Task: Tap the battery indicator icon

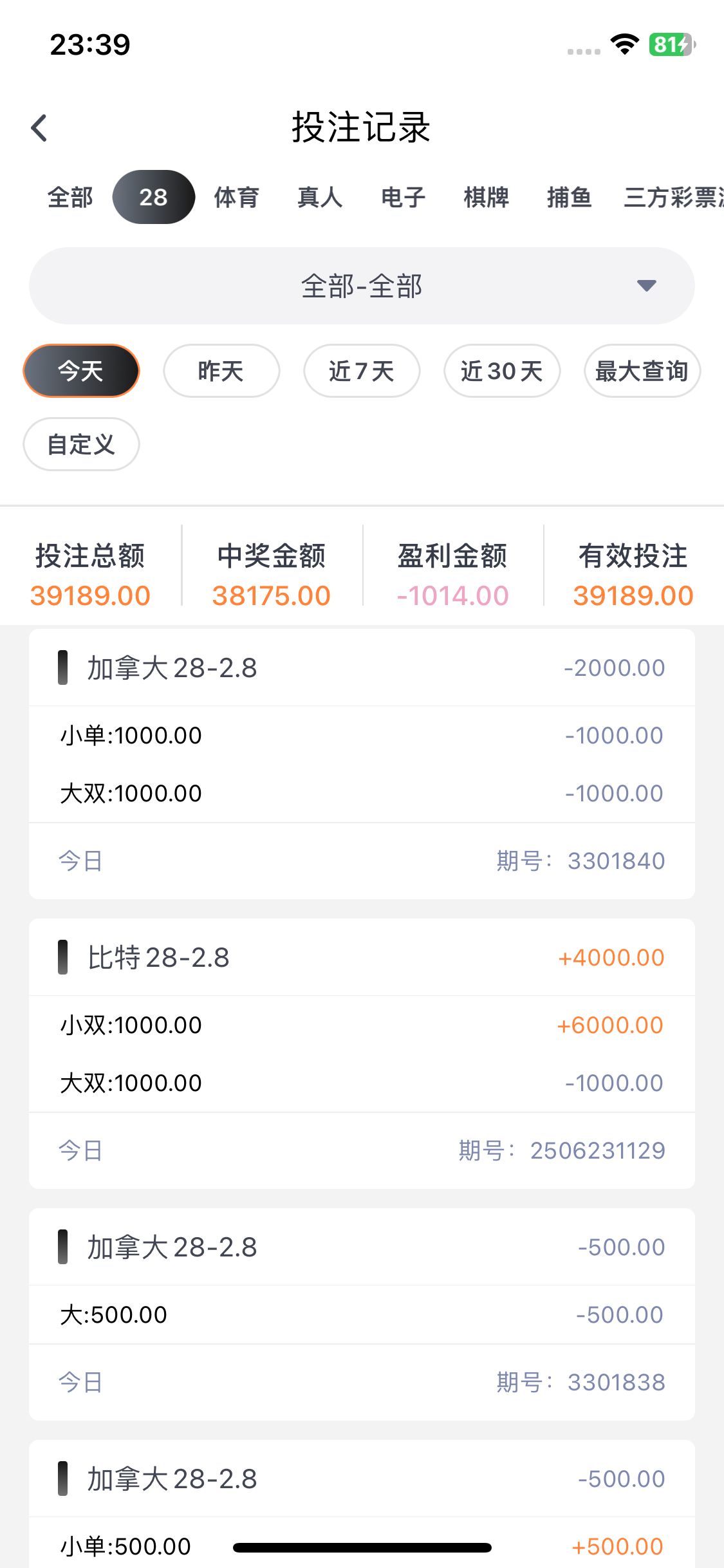Action: [671, 44]
